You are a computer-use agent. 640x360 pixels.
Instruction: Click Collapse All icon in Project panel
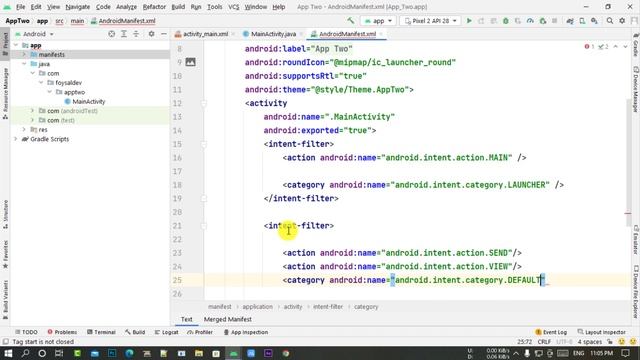(136, 34)
